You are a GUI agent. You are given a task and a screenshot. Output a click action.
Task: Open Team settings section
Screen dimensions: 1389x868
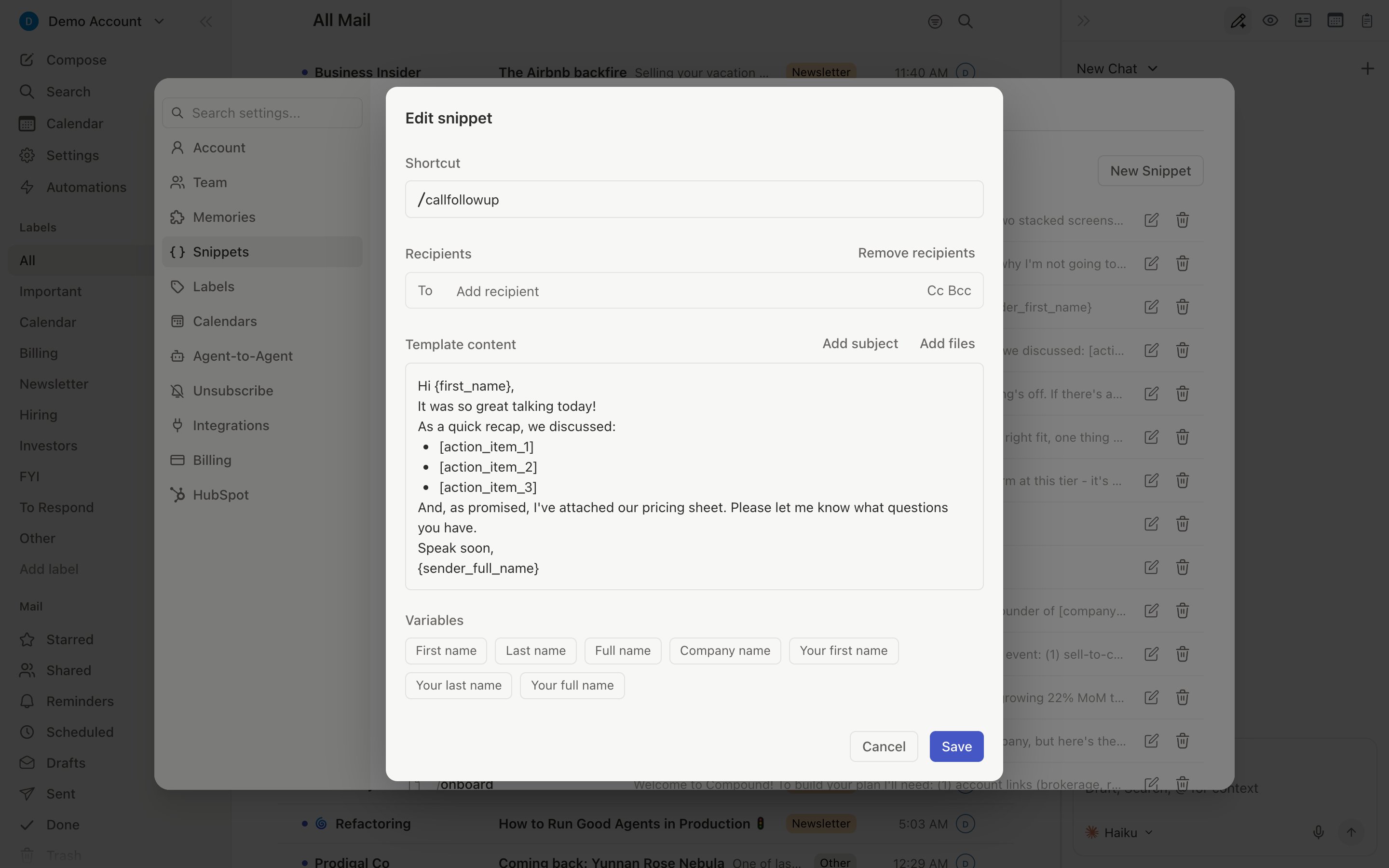(x=262, y=183)
